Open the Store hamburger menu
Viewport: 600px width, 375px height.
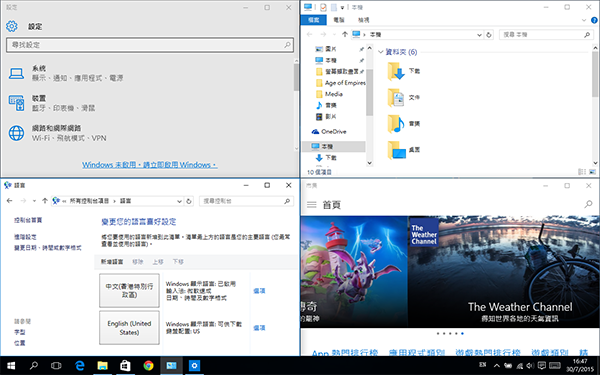(x=311, y=205)
